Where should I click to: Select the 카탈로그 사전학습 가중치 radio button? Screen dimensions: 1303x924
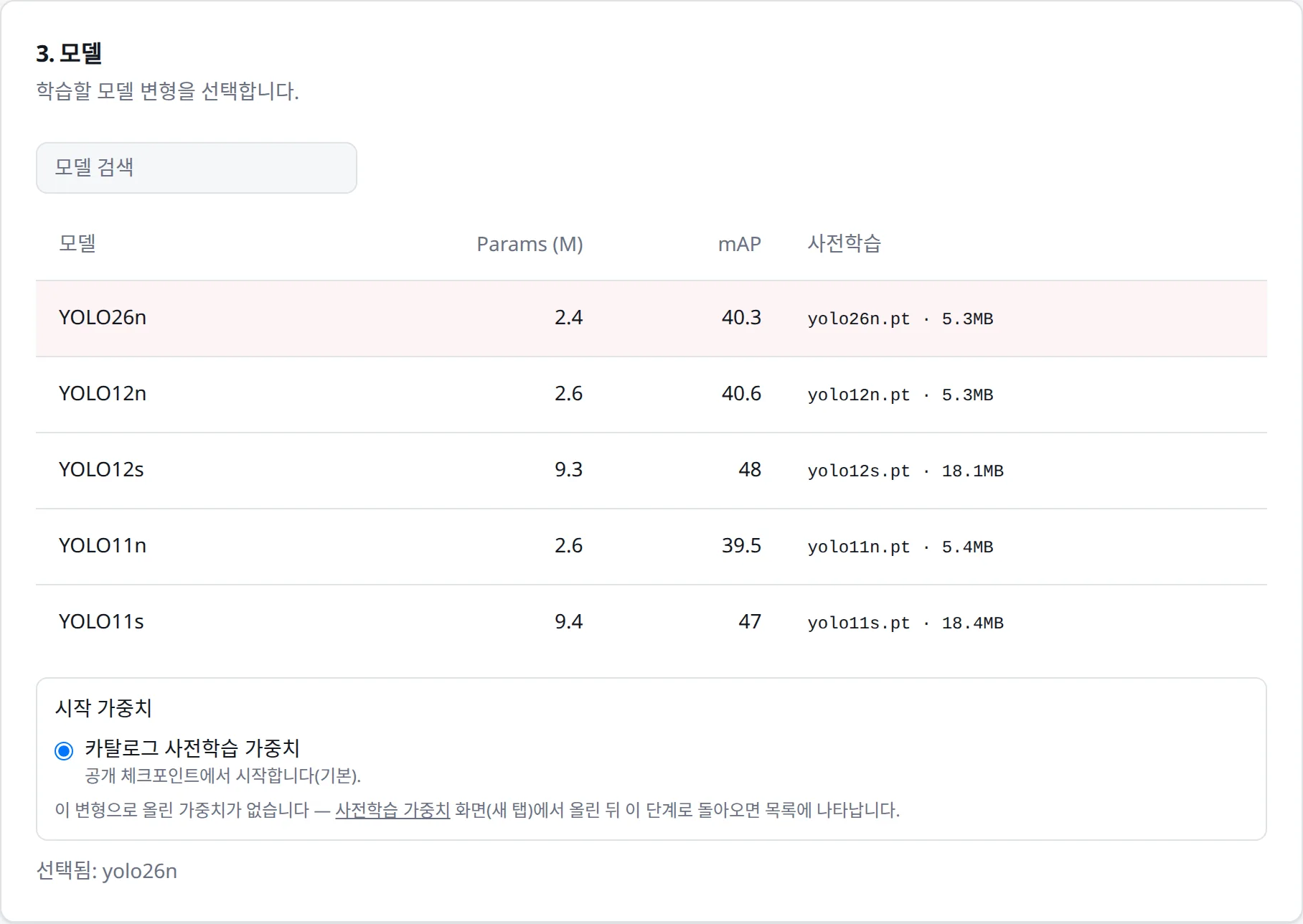click(64, 751)
